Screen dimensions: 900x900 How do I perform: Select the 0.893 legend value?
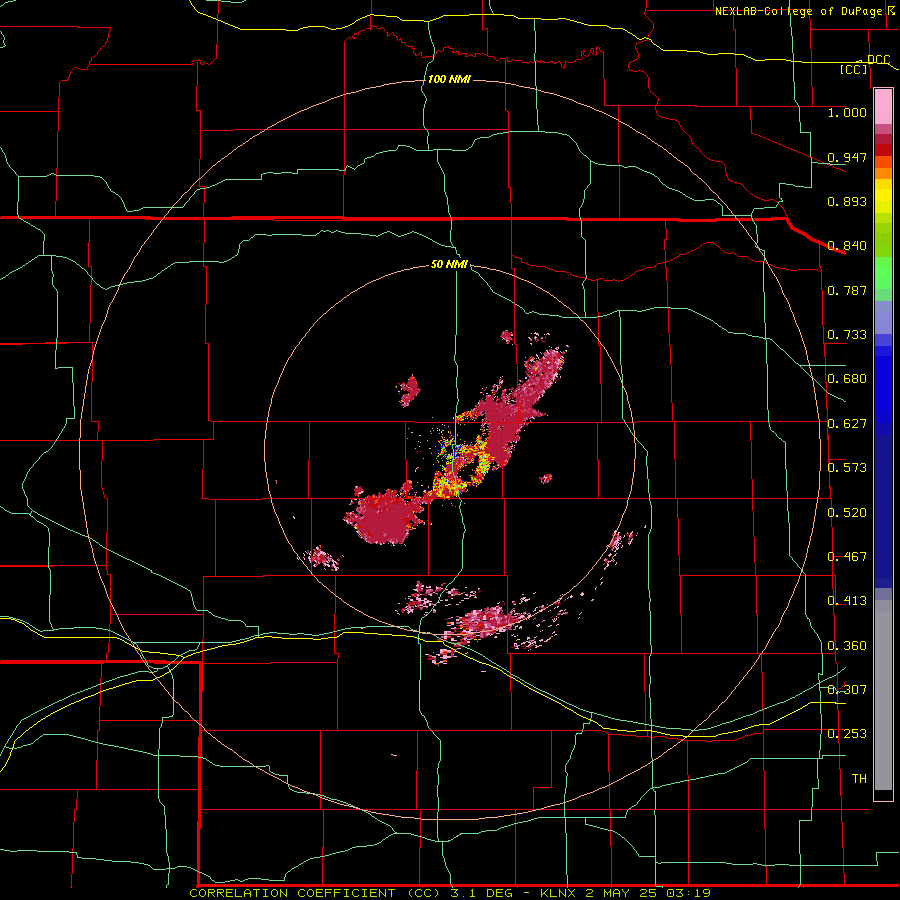pos(847,201)
